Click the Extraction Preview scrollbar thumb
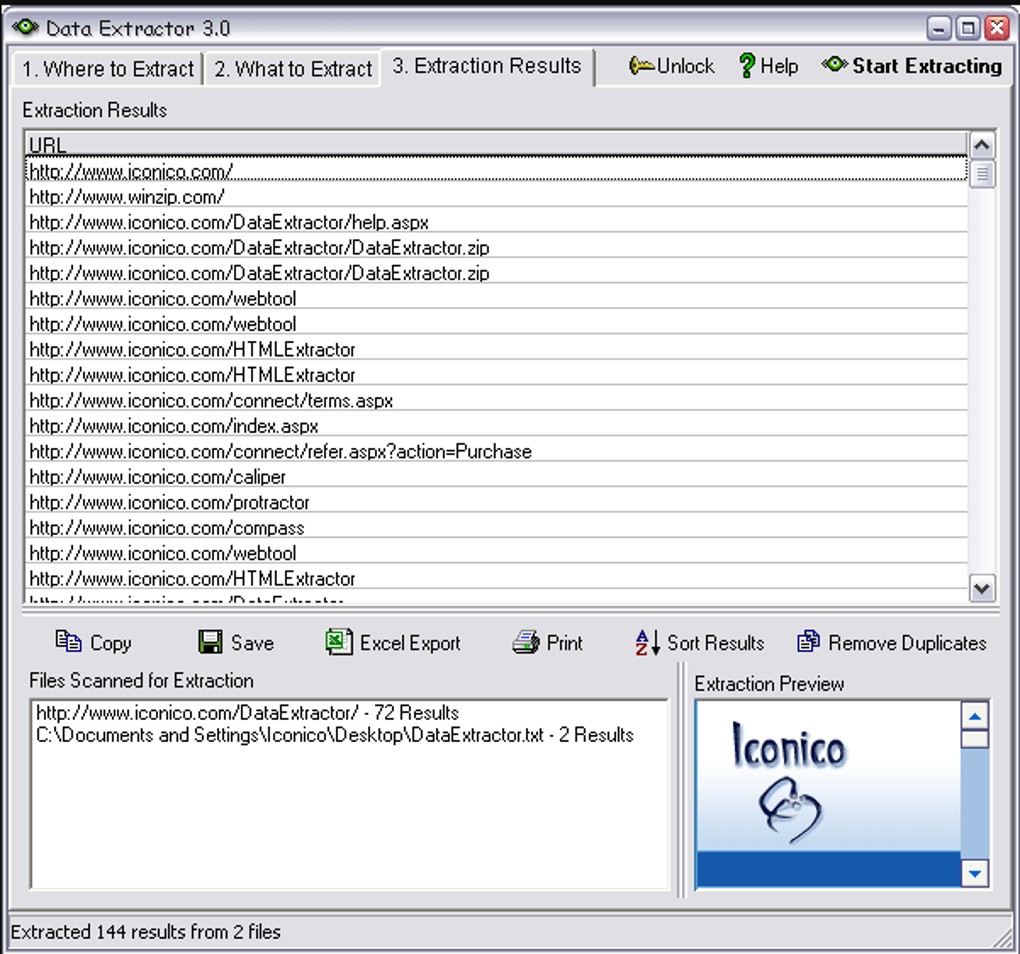This screenshot has width=1020, height=954. point(974,739)
